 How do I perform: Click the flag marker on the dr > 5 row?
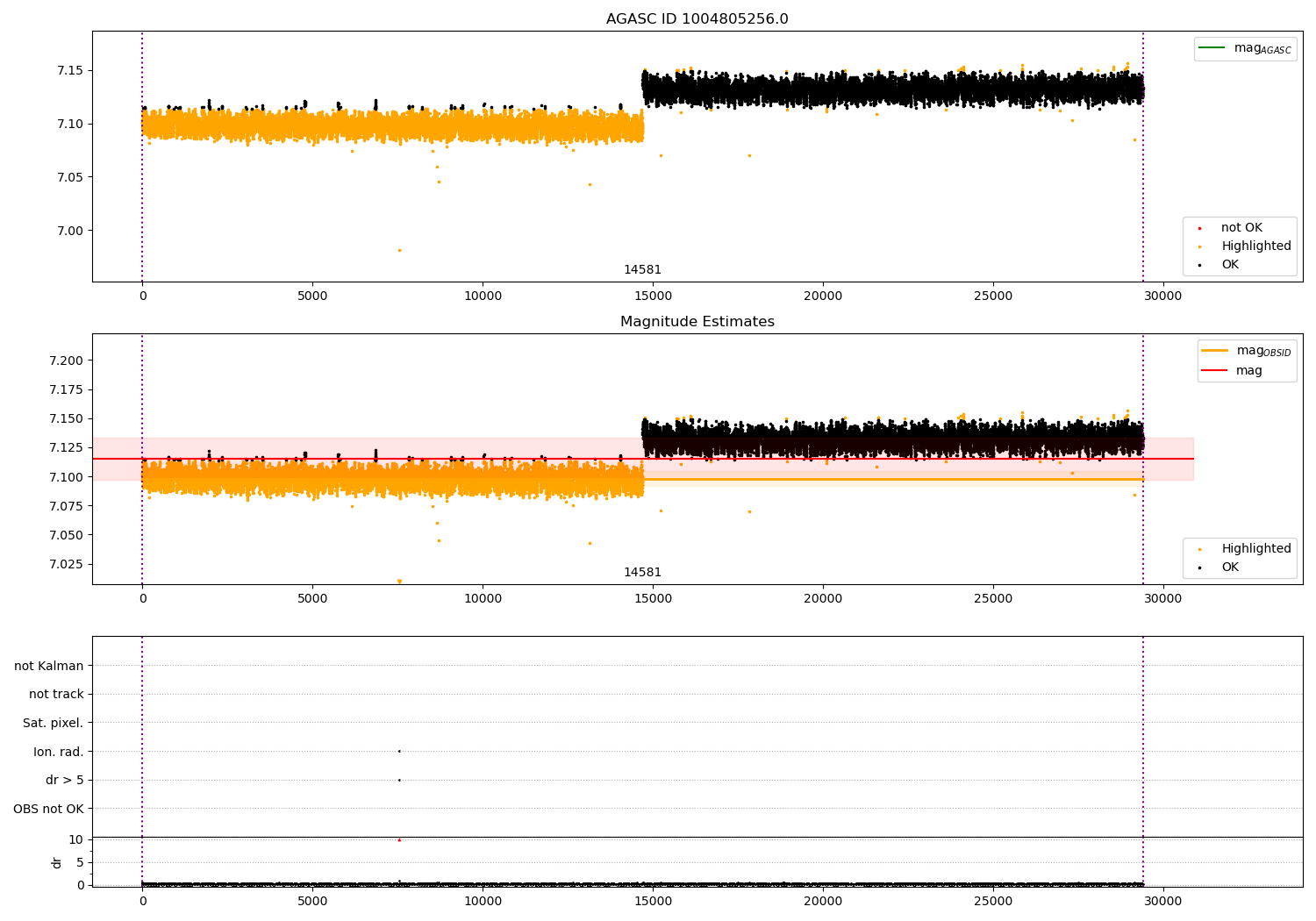[x=399, y=780]
